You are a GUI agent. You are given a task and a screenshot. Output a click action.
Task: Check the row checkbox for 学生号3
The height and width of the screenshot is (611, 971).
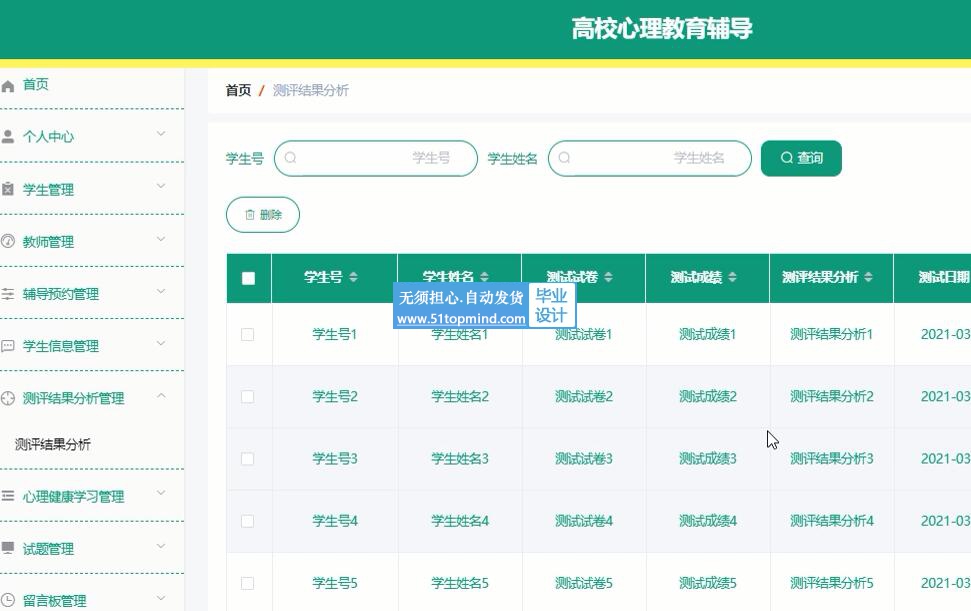point(248,459)
